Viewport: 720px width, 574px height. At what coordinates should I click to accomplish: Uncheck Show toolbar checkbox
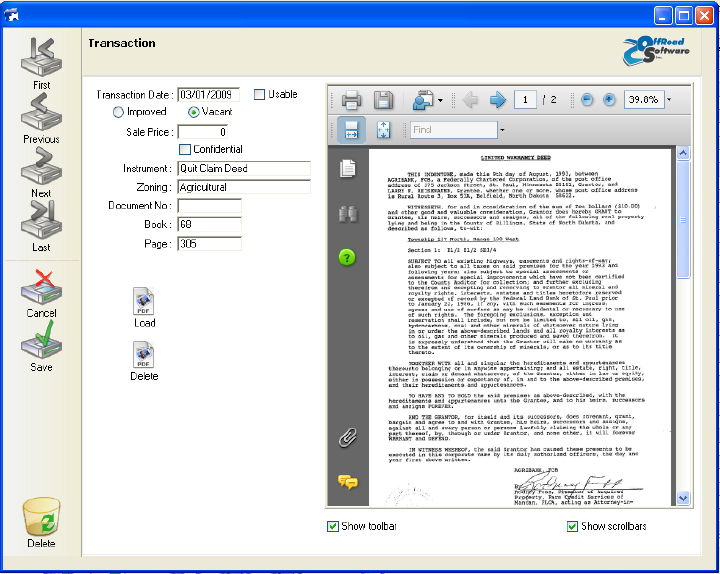[x=332, y=526]
